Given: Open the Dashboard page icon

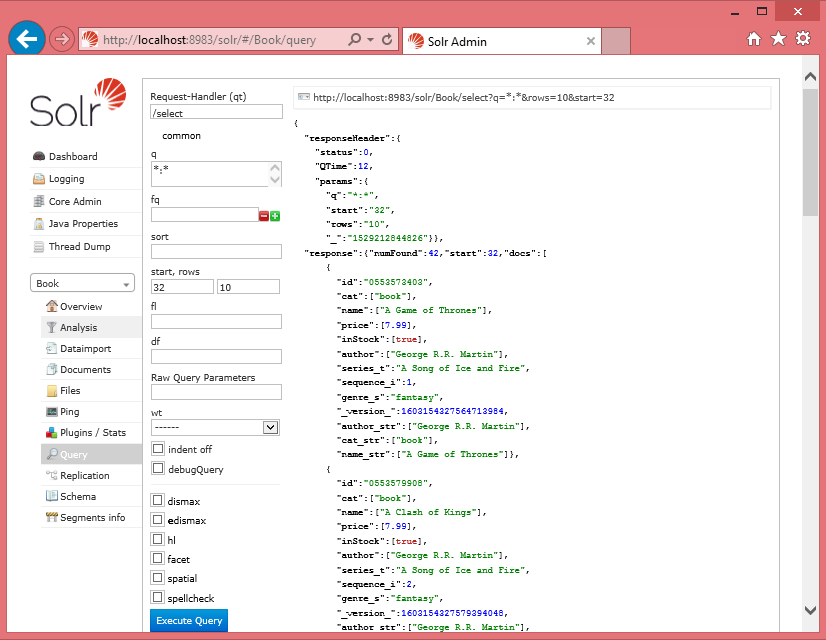Looking at the screenshot, I should (x=39, y=156).
